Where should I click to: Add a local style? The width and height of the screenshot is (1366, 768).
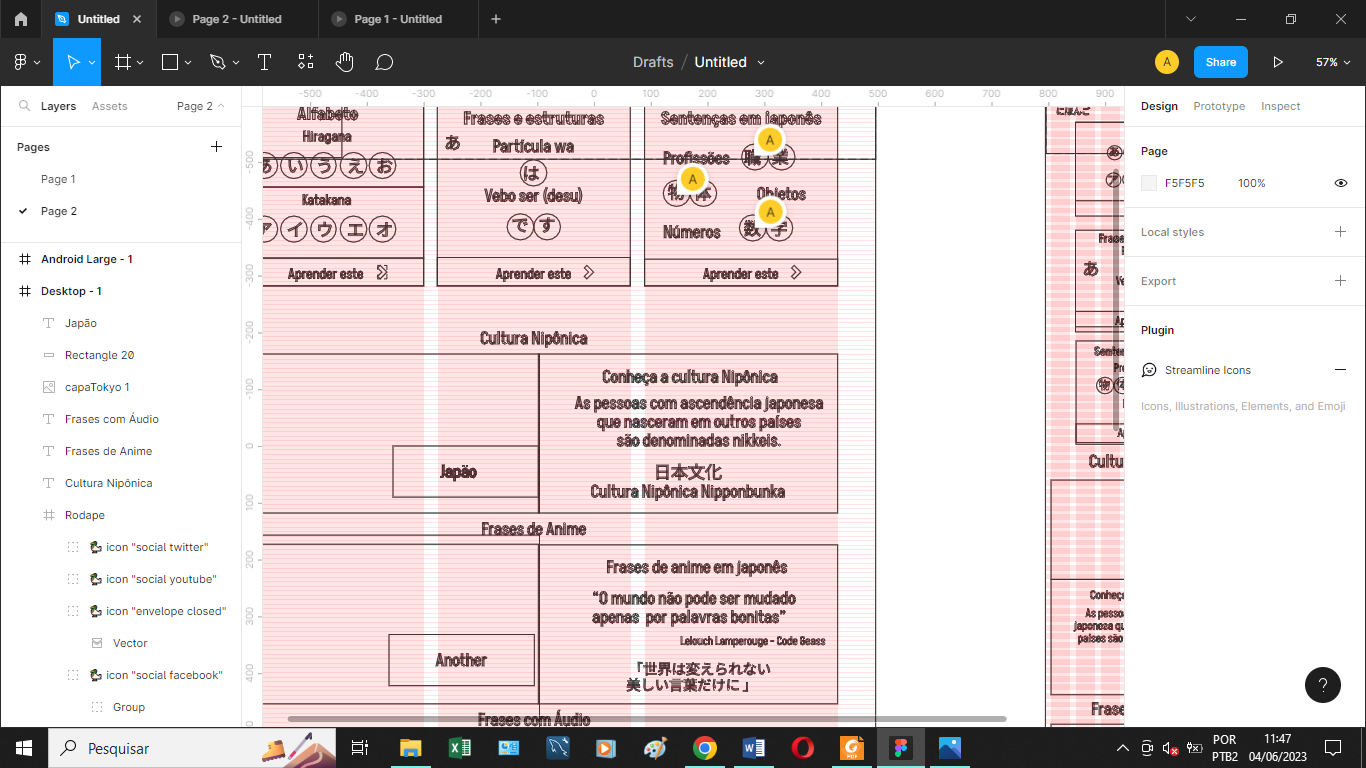[1340, 232]
